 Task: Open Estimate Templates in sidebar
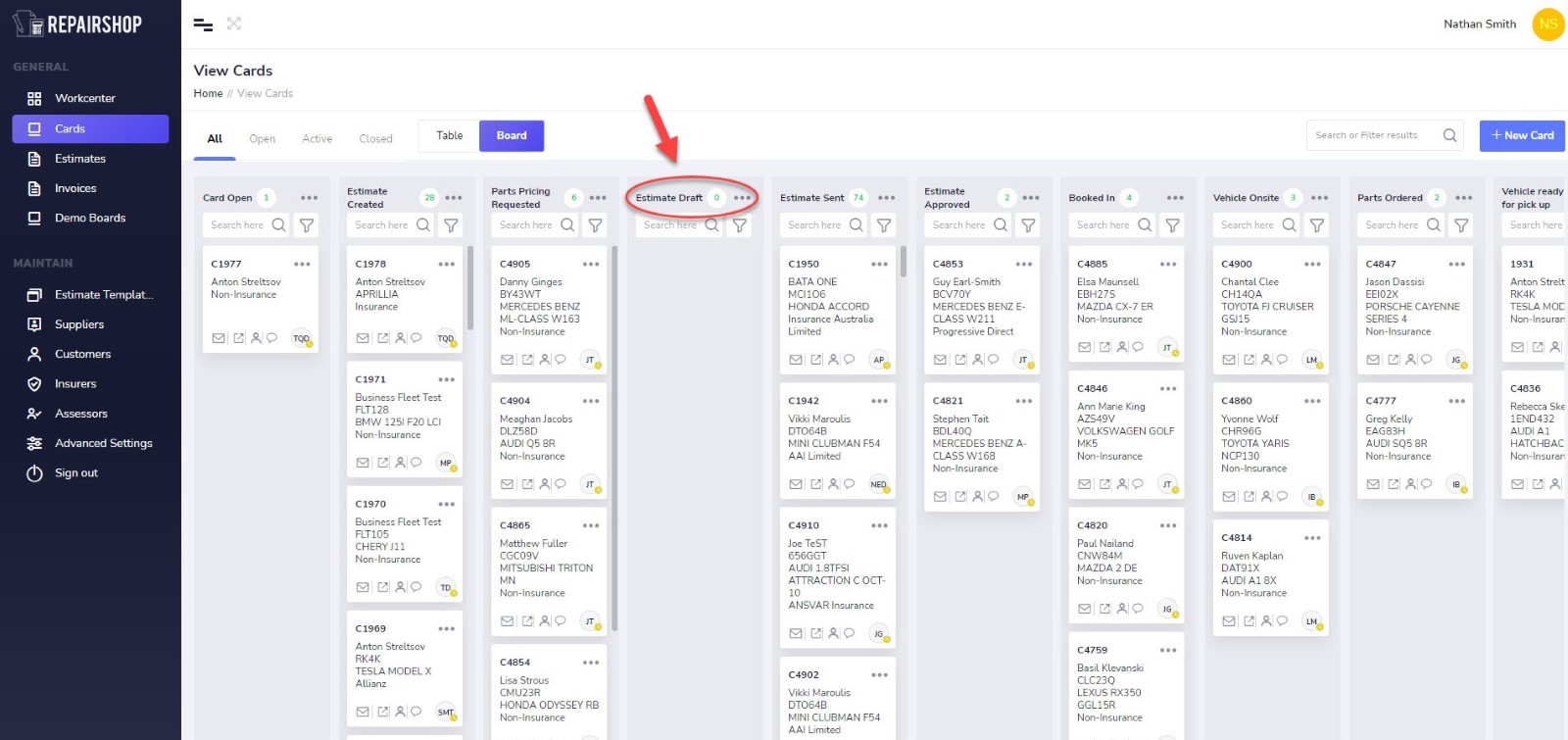click(x=104, y=294)
